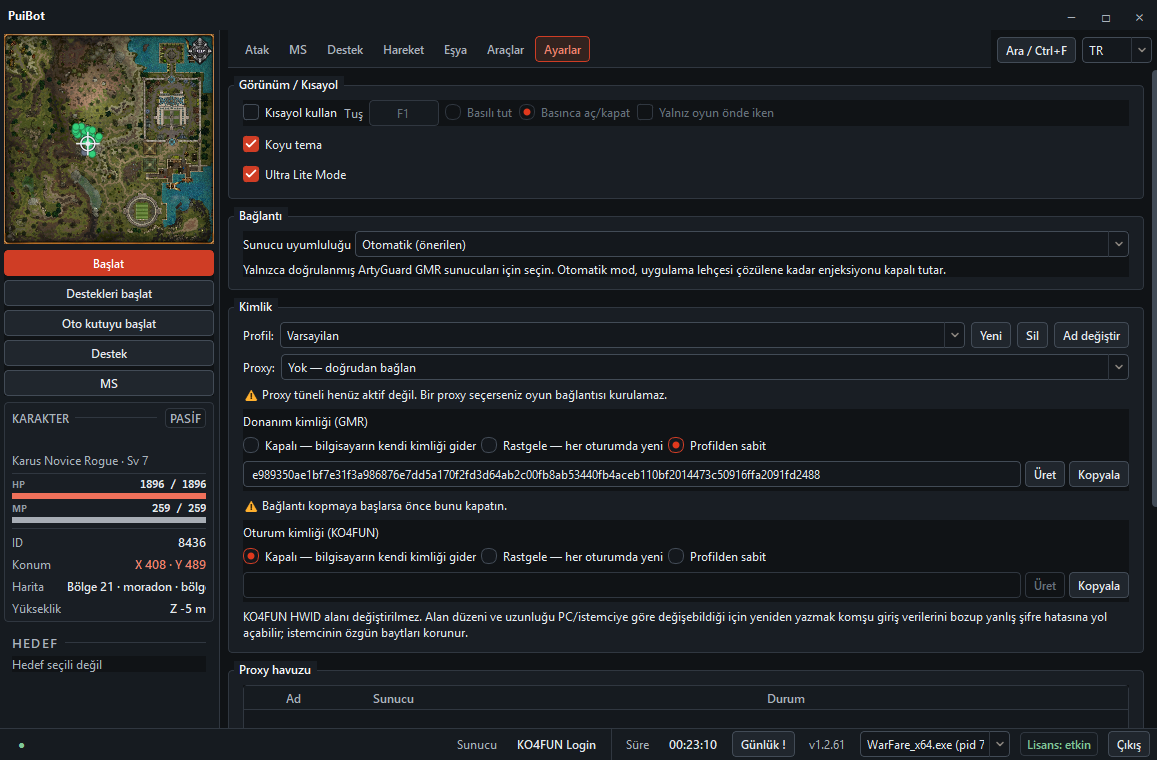Open the Araçlar tab
Screen dimensions: 1157x760
pos(505,49)
